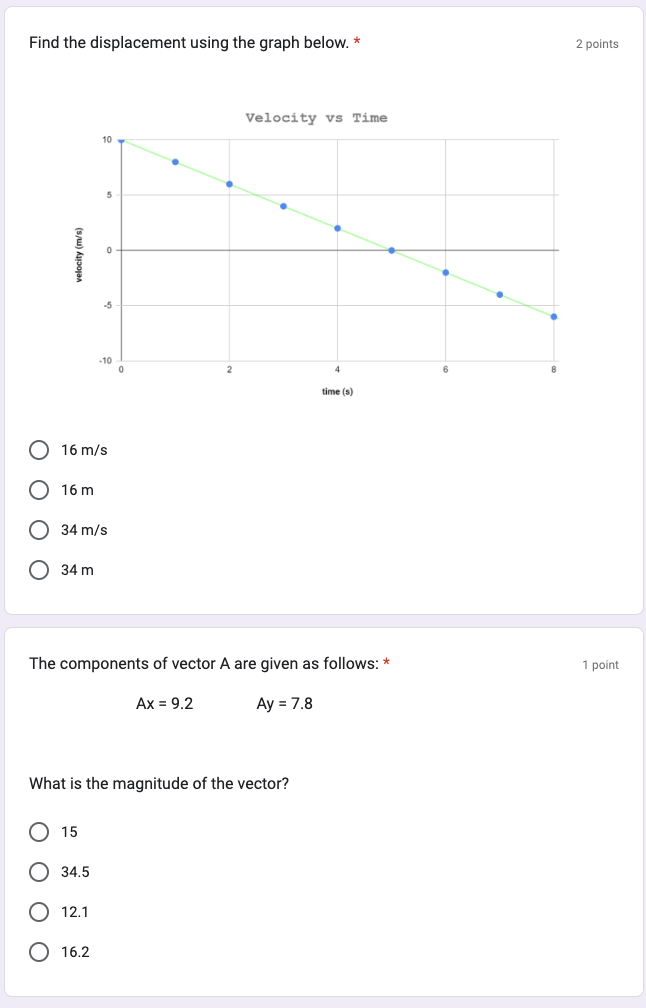Select the 12.1 magnitude answer
The height and width of the screenshot is (1008, 646).
39,911
